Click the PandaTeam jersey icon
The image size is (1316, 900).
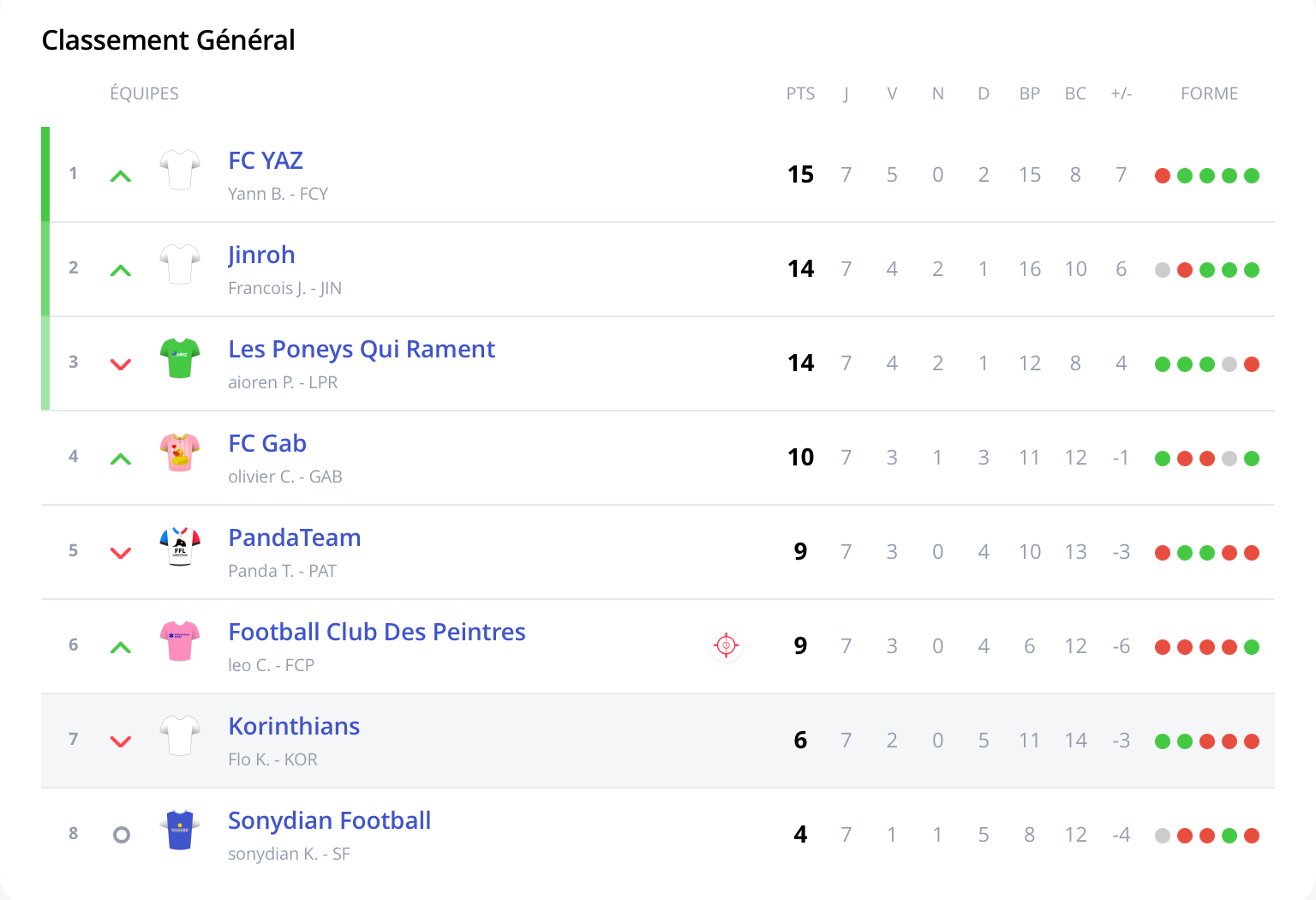[180, 547]
